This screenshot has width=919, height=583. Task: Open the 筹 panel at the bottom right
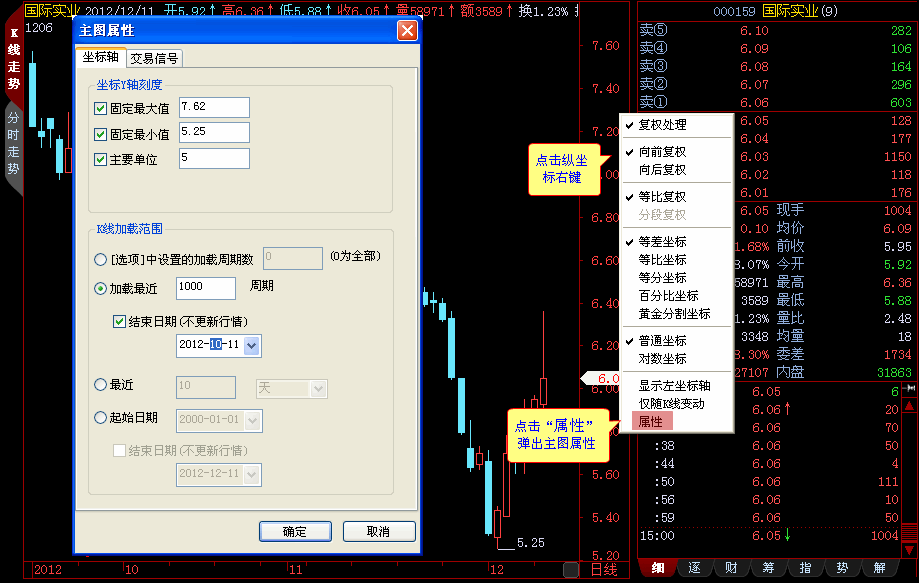click(768, 569)
